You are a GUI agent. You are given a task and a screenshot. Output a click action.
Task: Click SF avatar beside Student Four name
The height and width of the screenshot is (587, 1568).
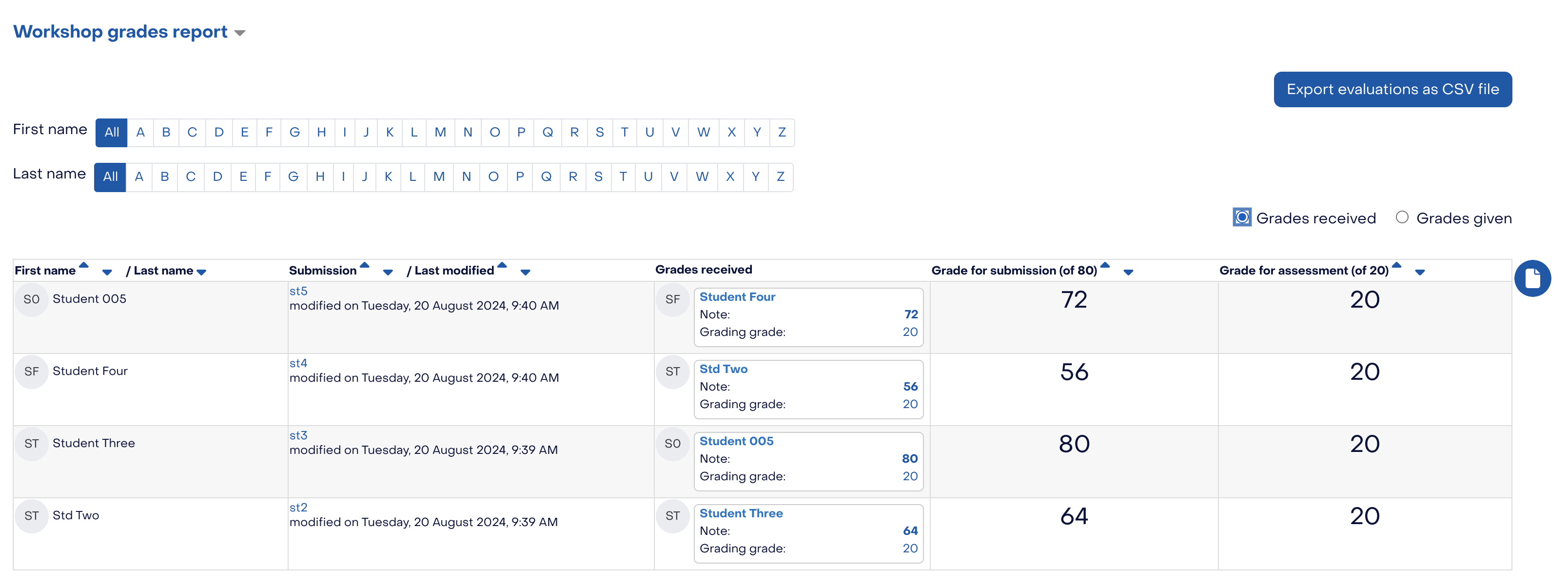point(32,372)
